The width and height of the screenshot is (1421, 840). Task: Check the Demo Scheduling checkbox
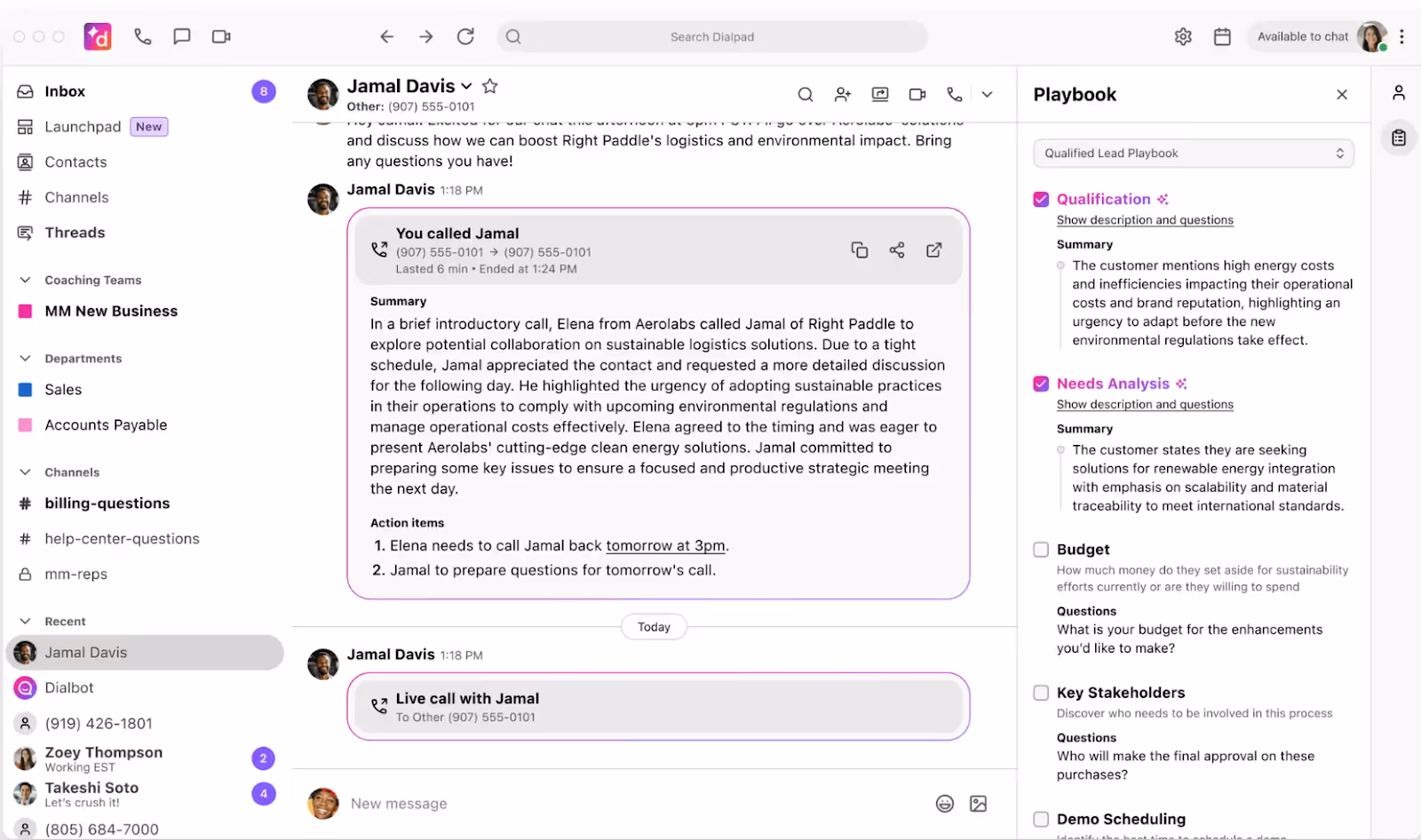coord(1041,819)
